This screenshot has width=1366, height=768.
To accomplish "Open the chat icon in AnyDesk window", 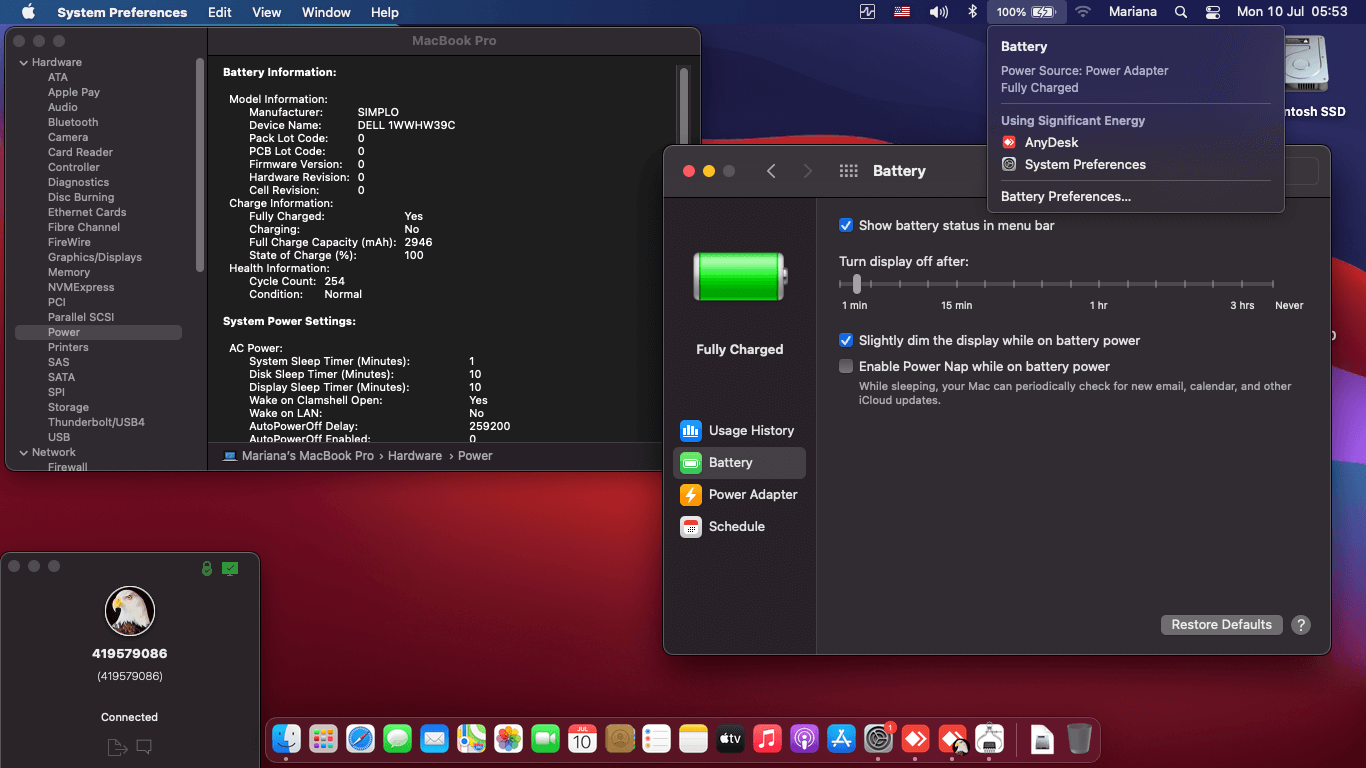I will pyautogui.click(x=144, y=746).
